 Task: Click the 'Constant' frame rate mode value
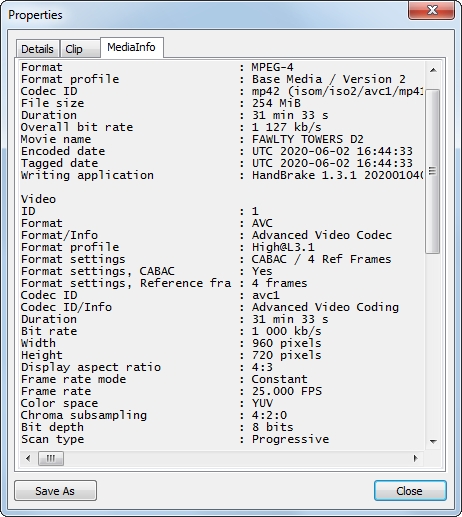pyautogui.click(x=279, y=379)
